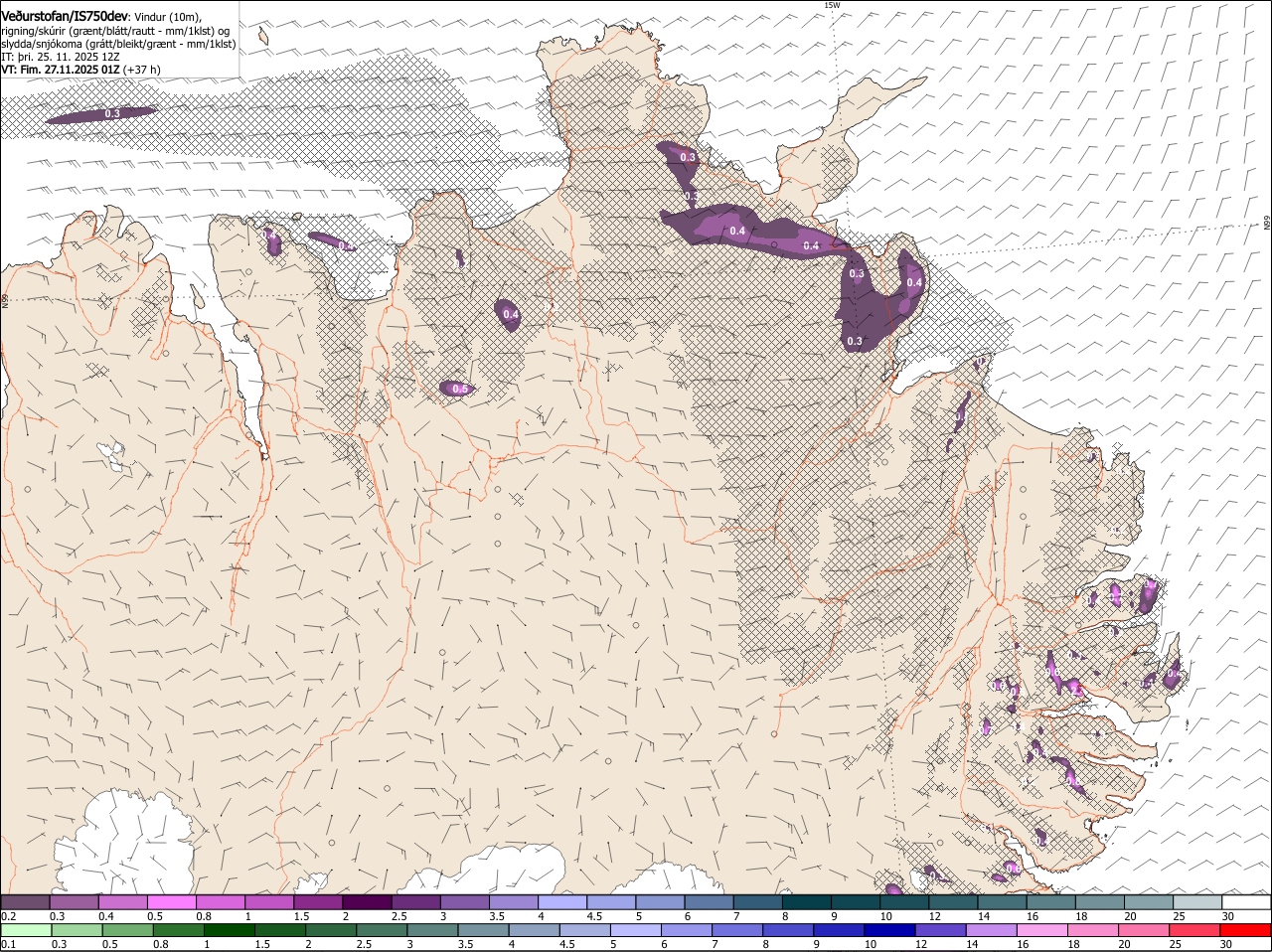Screen dimensions: 1272x952
Task: Click the 15W longitude label
Action: click(x=832, y=5)
